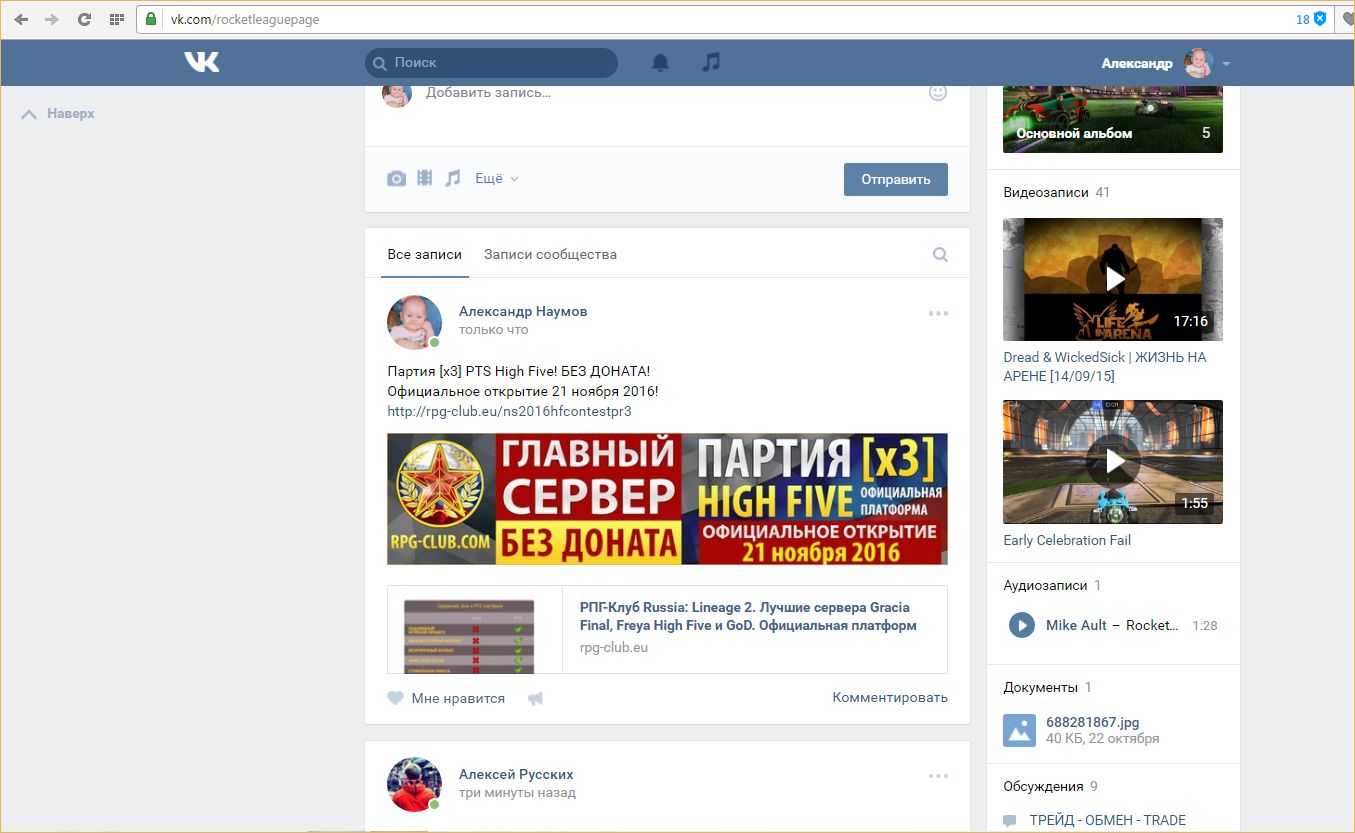Open the Основной альбом thumbnail
Screen dimensions: 1355x833
click(x=1113, y=119)
